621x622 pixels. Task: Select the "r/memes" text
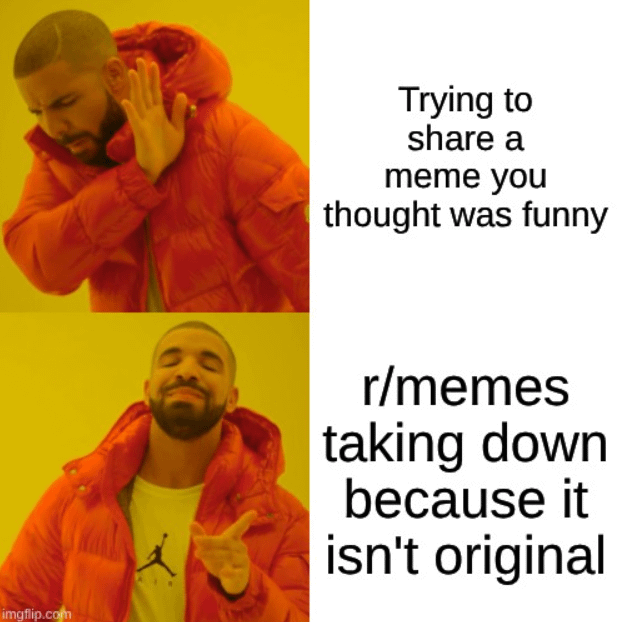[x=465, y=390]
